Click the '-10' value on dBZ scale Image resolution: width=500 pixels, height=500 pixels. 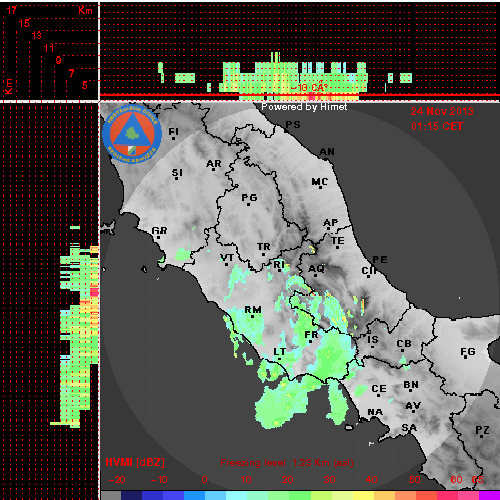[x=159, y=480]
